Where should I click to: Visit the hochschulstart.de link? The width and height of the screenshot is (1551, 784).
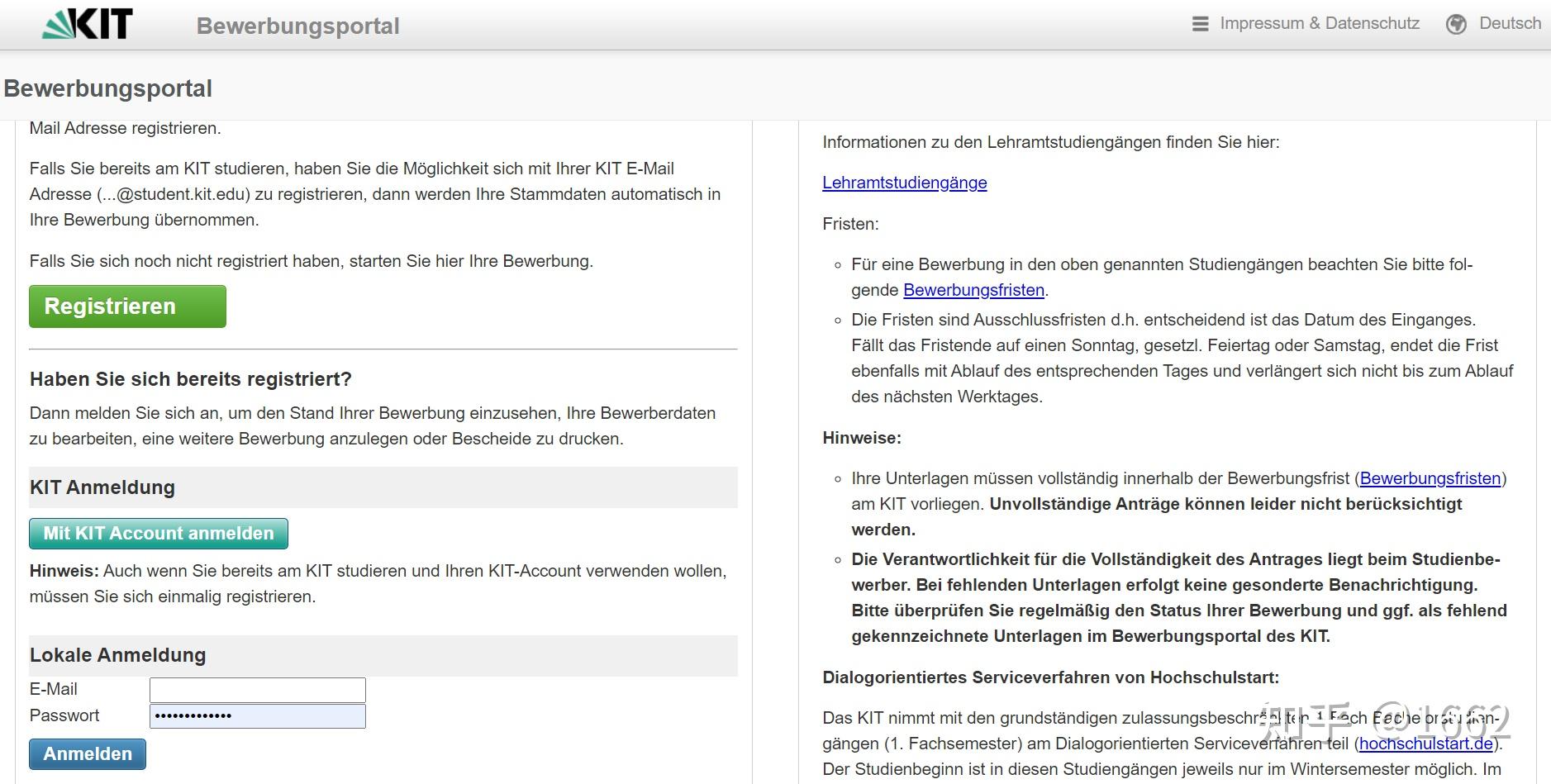(1426, 744)
